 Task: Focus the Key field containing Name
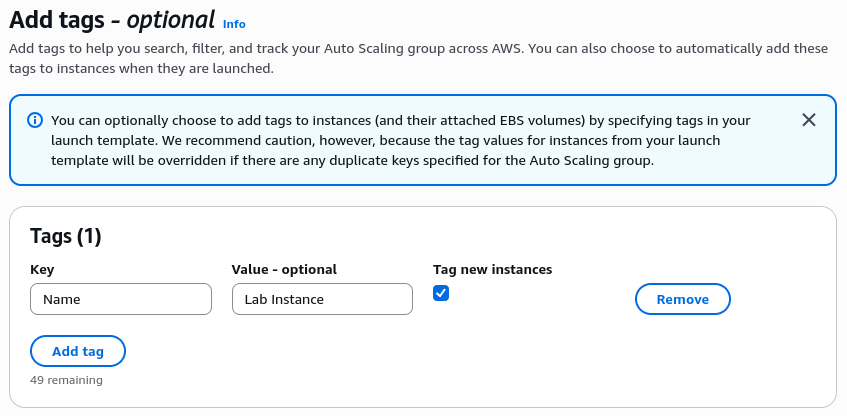(121, 299)
